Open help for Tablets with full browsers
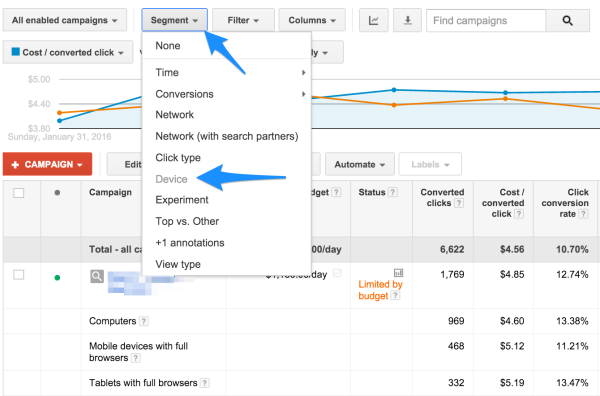Viewport: 600px width, 396px height. coord(205,383)
